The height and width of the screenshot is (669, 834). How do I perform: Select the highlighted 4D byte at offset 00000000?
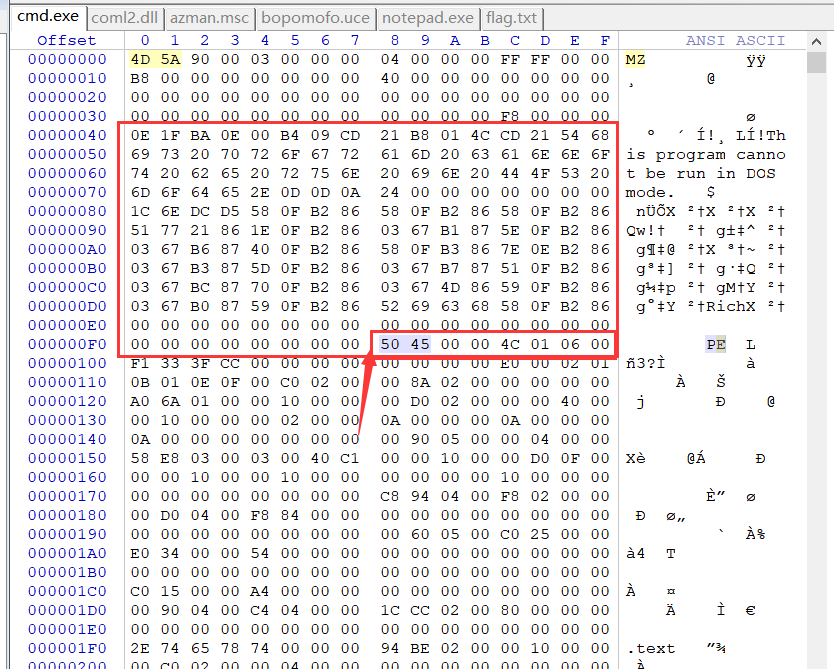(x=140, y=59)
